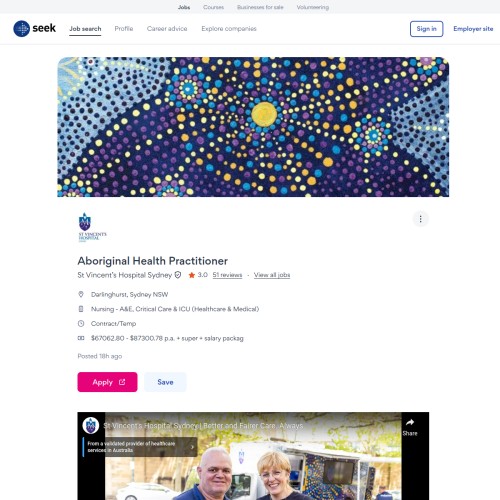
Task: Open the three-dot more options menu
Action: point(420,219)
